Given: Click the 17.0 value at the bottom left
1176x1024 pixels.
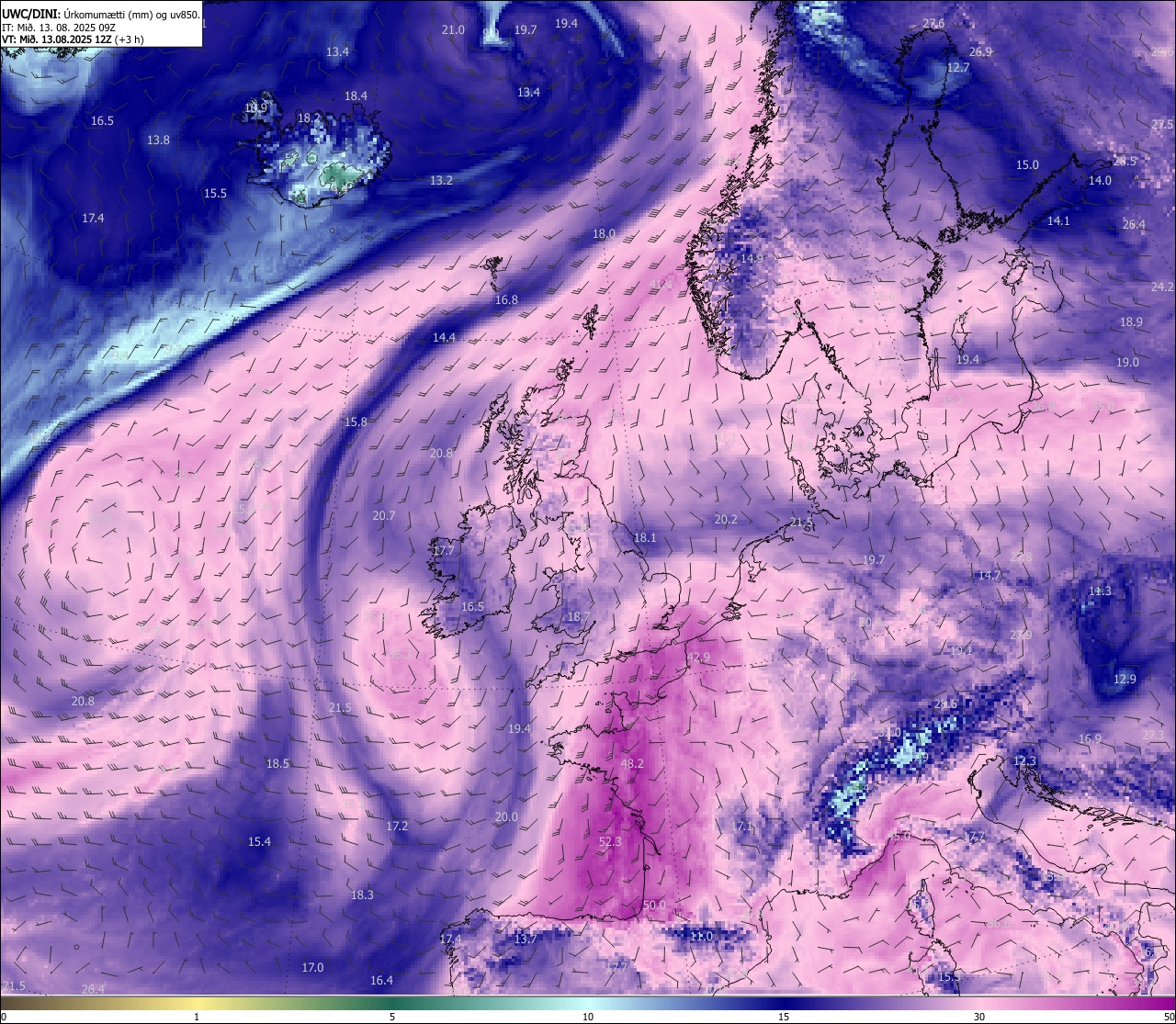Looking at the screenshot, I should [312, 967].
